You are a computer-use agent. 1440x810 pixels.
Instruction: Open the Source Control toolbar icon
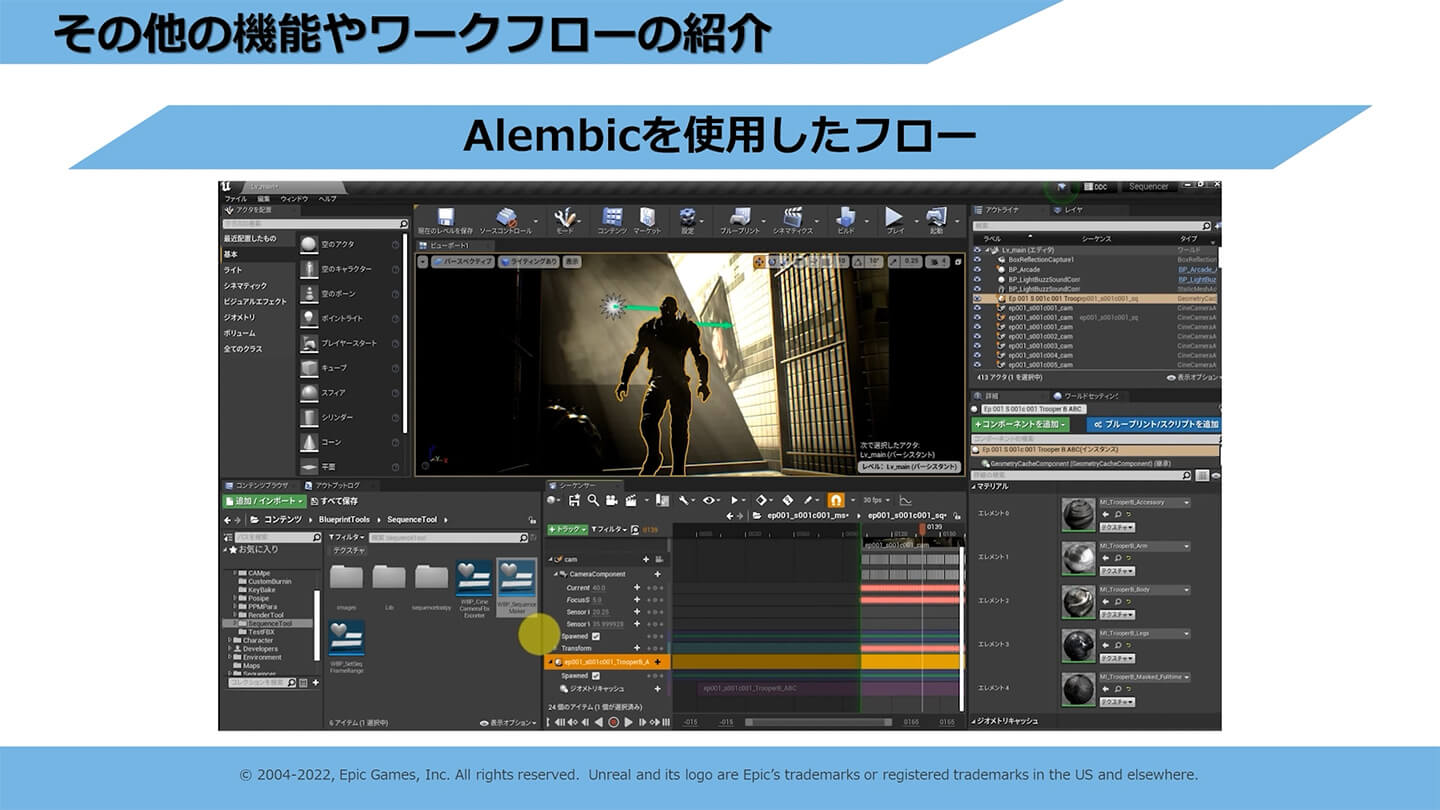pyautogui.click(x=506, y=217)
